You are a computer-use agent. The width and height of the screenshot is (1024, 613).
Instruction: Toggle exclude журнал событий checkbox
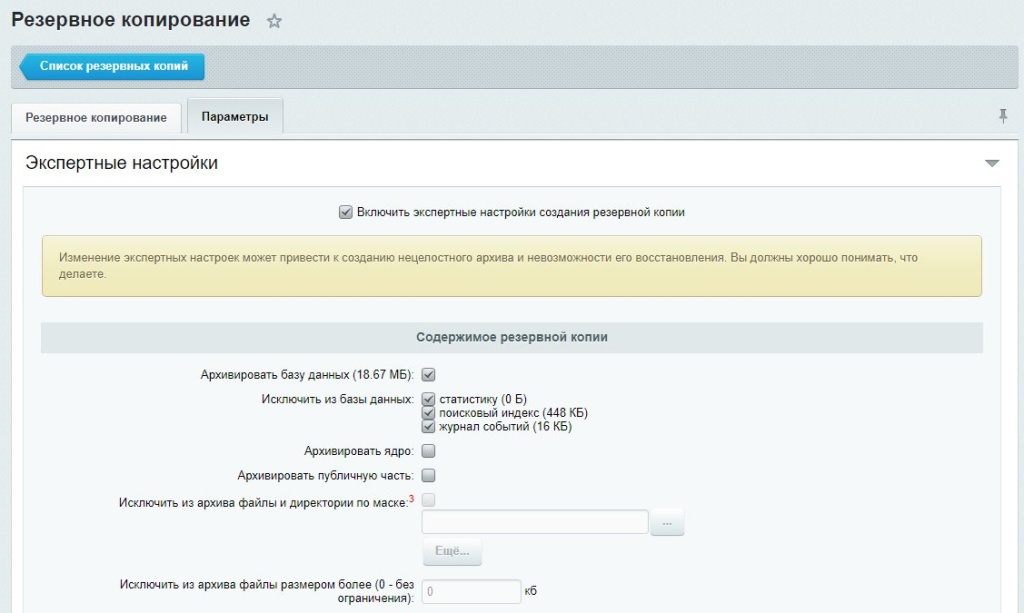pos(428,426)
